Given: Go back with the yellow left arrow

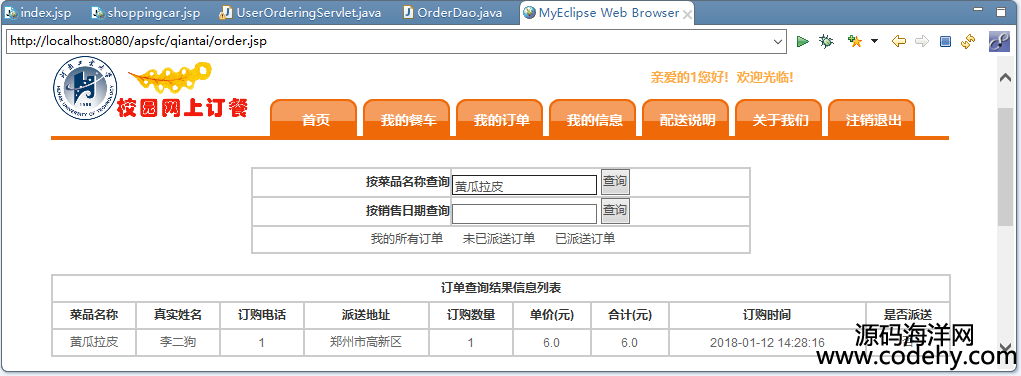Looking at the screenshot, I should (899, 41).
